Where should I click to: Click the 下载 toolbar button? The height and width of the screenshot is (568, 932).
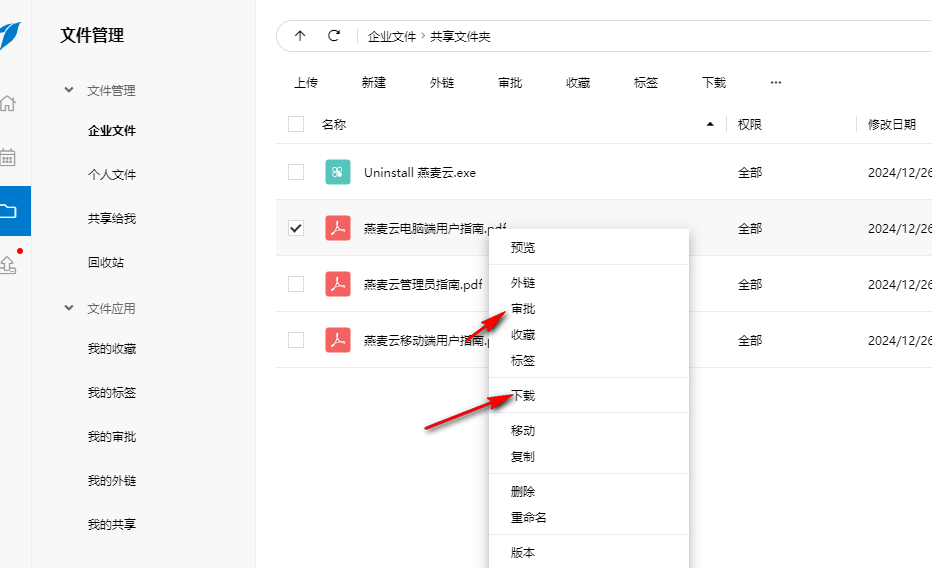[x=714, y=83]
